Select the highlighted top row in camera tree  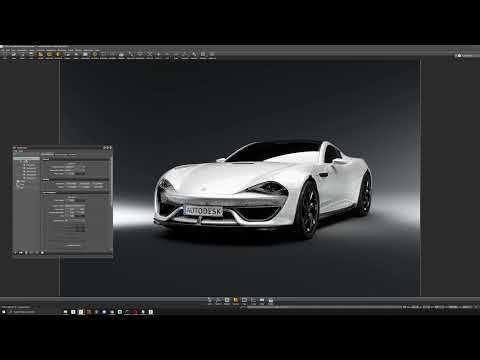pos(26,158)
